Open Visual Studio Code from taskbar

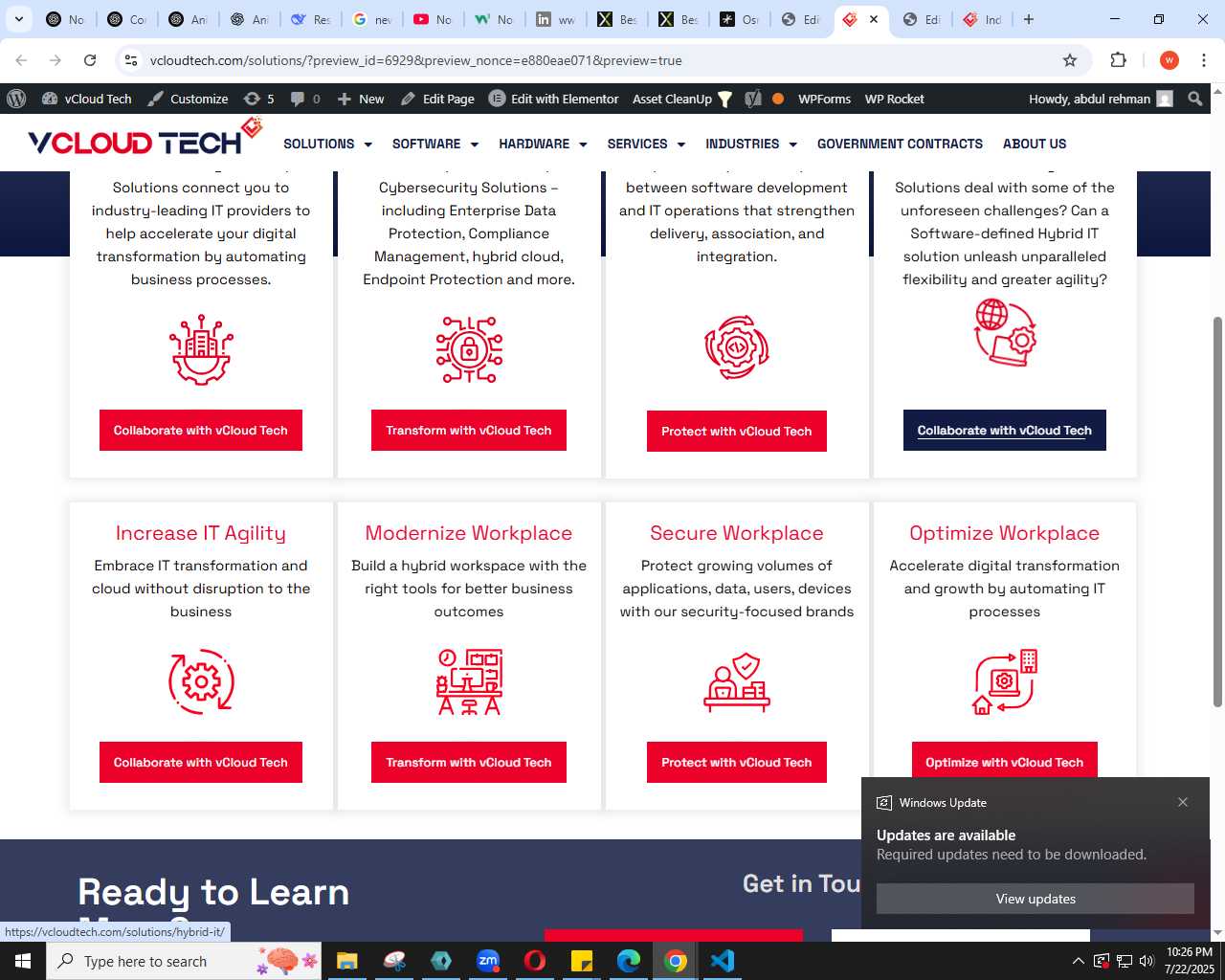[x=723, y=961]
